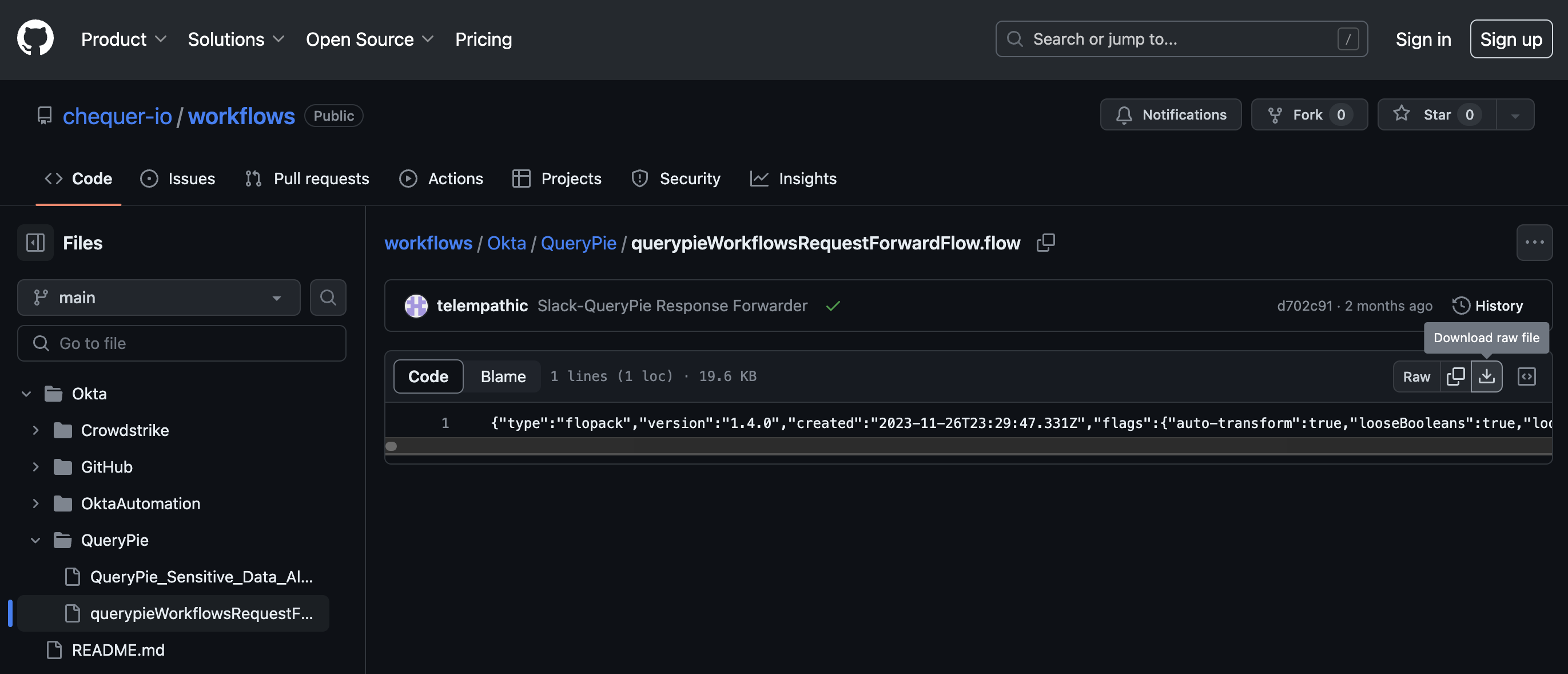Open the symbols panel icon

(1527, 376)
